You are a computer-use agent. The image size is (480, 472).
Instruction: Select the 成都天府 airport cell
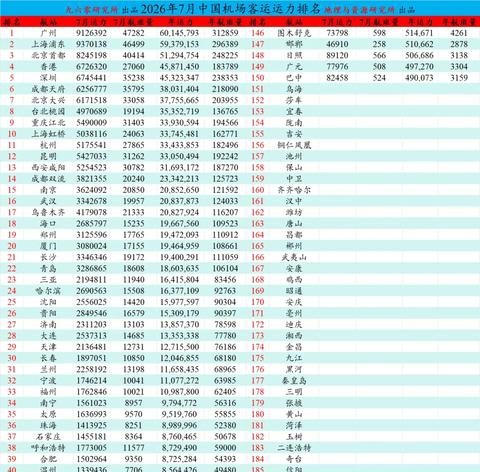pos(48,89)
